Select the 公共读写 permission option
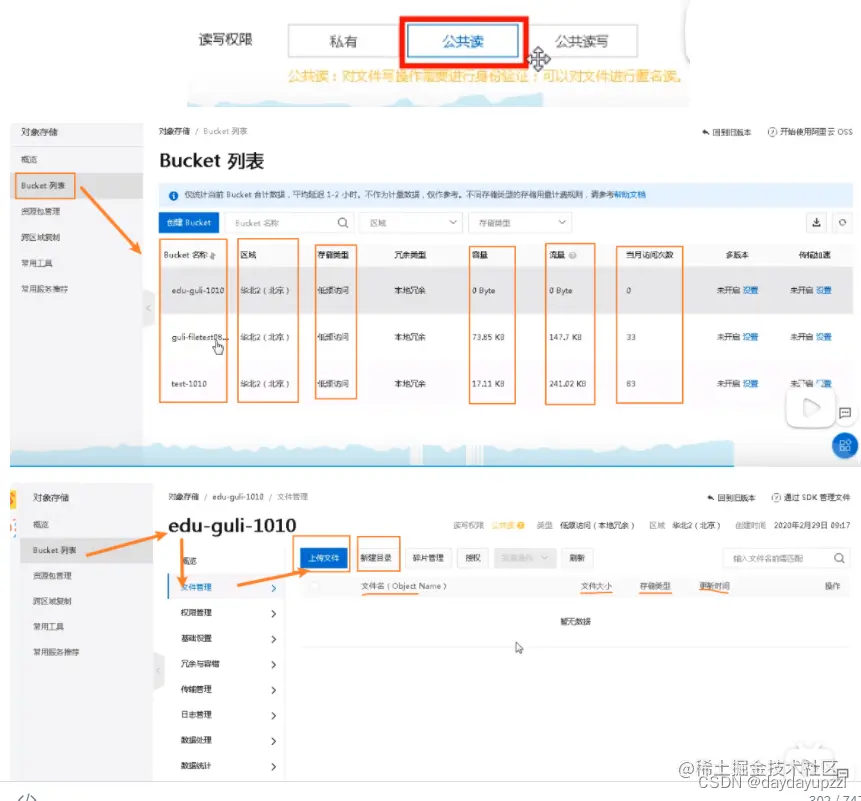This screenshot has width=861, height=801. pos(581,41)
